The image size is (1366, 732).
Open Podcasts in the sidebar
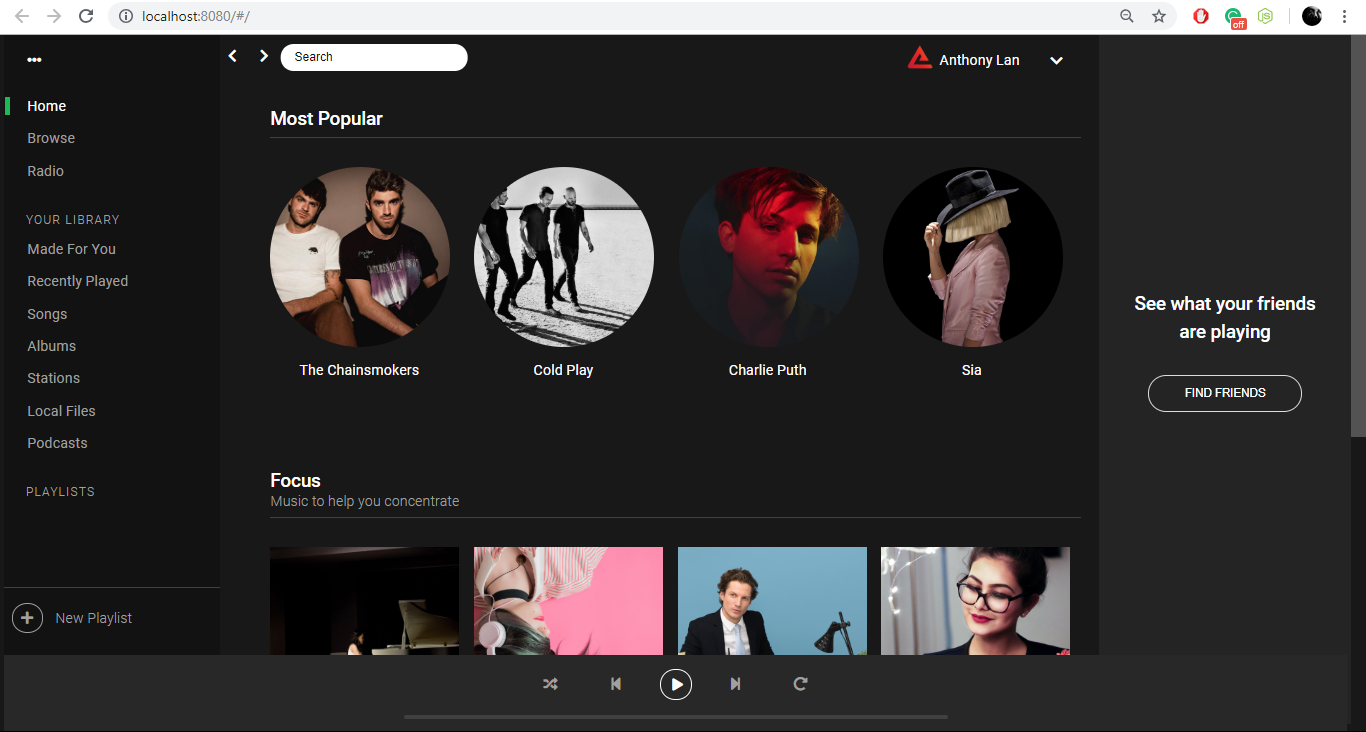tap(57, 443)
